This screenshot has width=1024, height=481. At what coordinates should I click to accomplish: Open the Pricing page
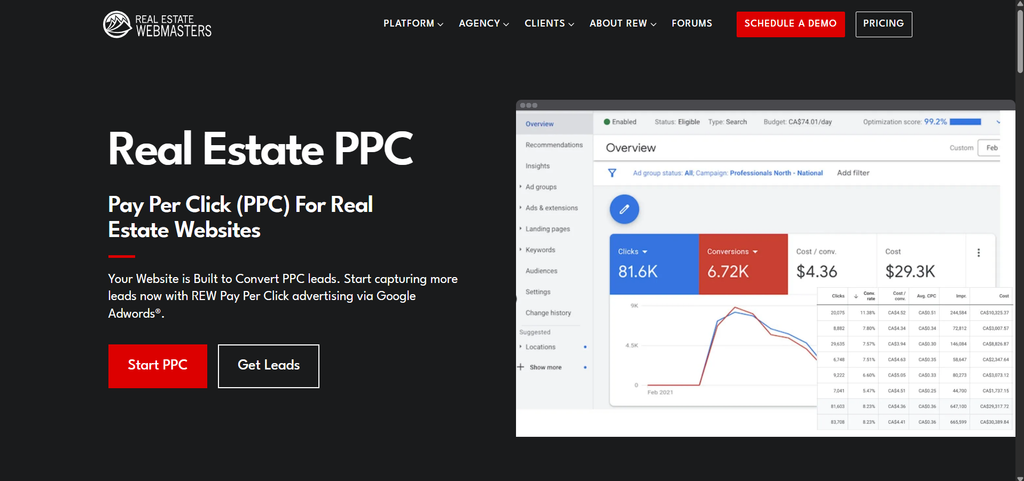coord(884,24)
